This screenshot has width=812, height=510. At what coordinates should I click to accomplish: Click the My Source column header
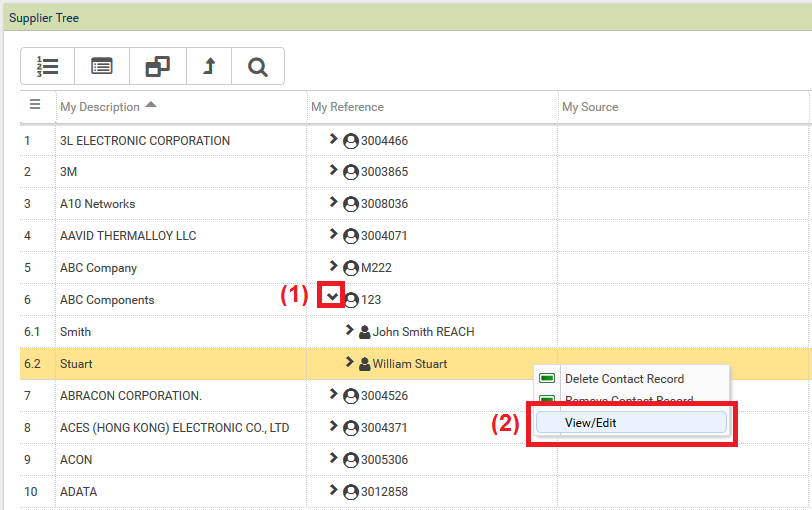[x=590, y=107]
